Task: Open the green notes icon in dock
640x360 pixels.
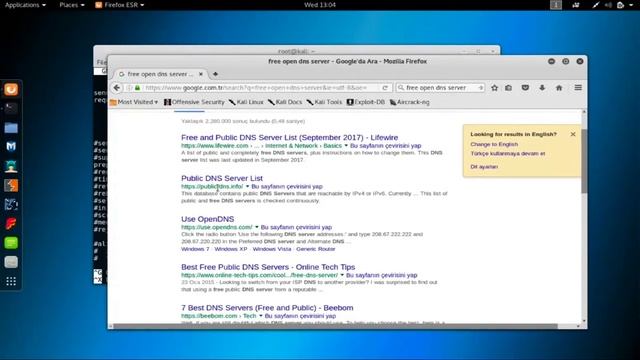Action: [11, 243]
